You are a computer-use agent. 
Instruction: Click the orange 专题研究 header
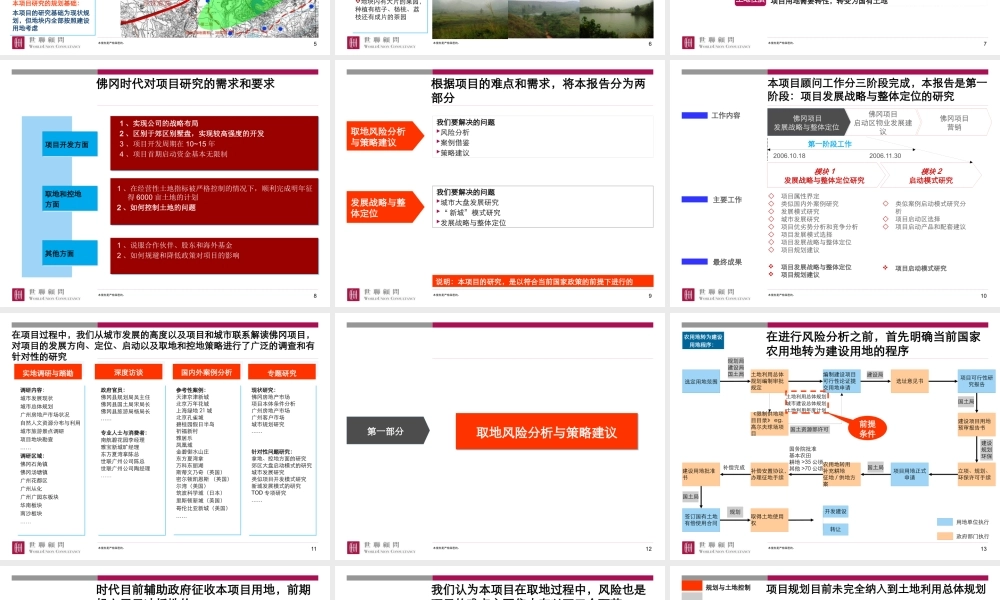coord(282,373)
